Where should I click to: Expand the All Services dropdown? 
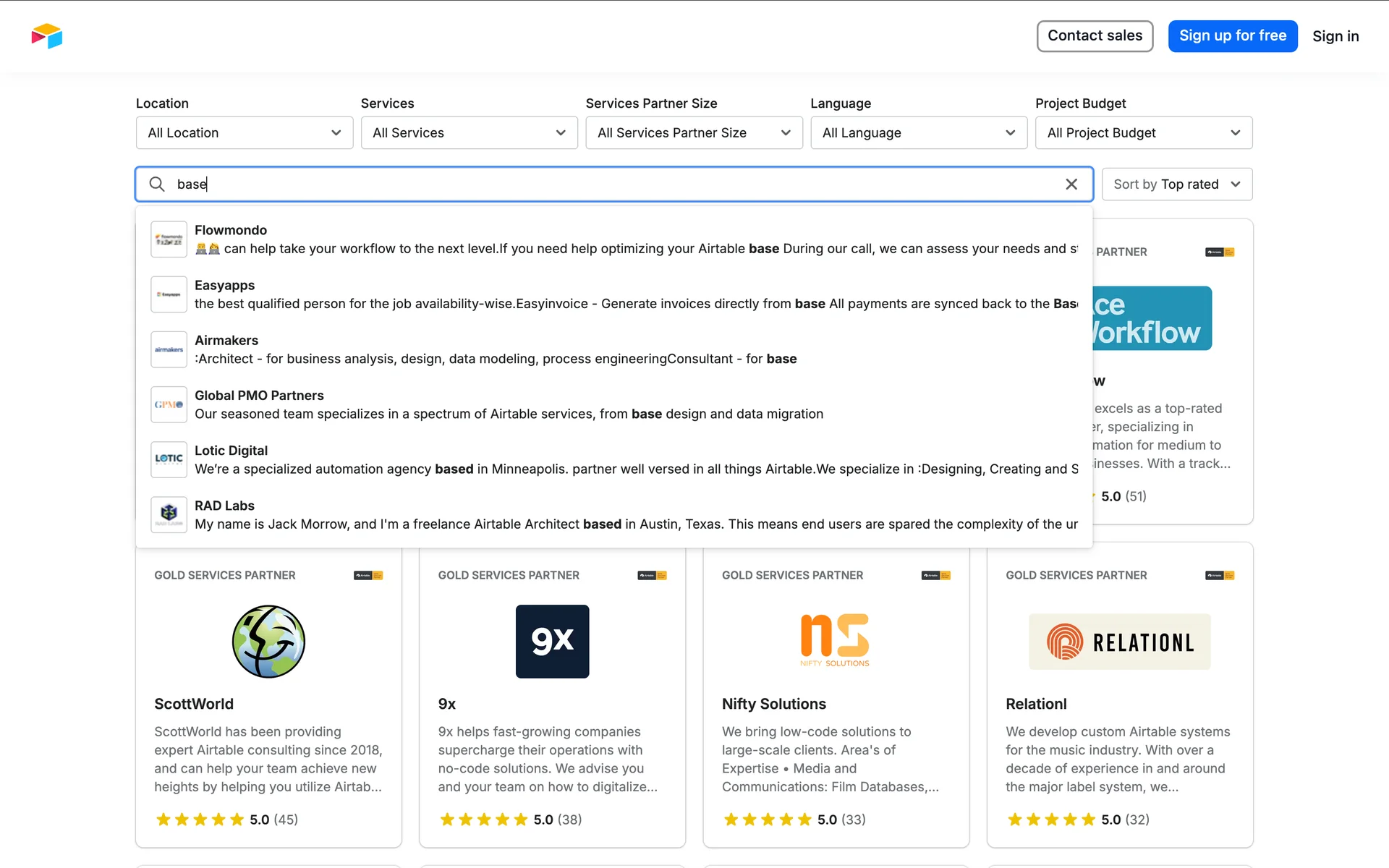coord(469,133)
